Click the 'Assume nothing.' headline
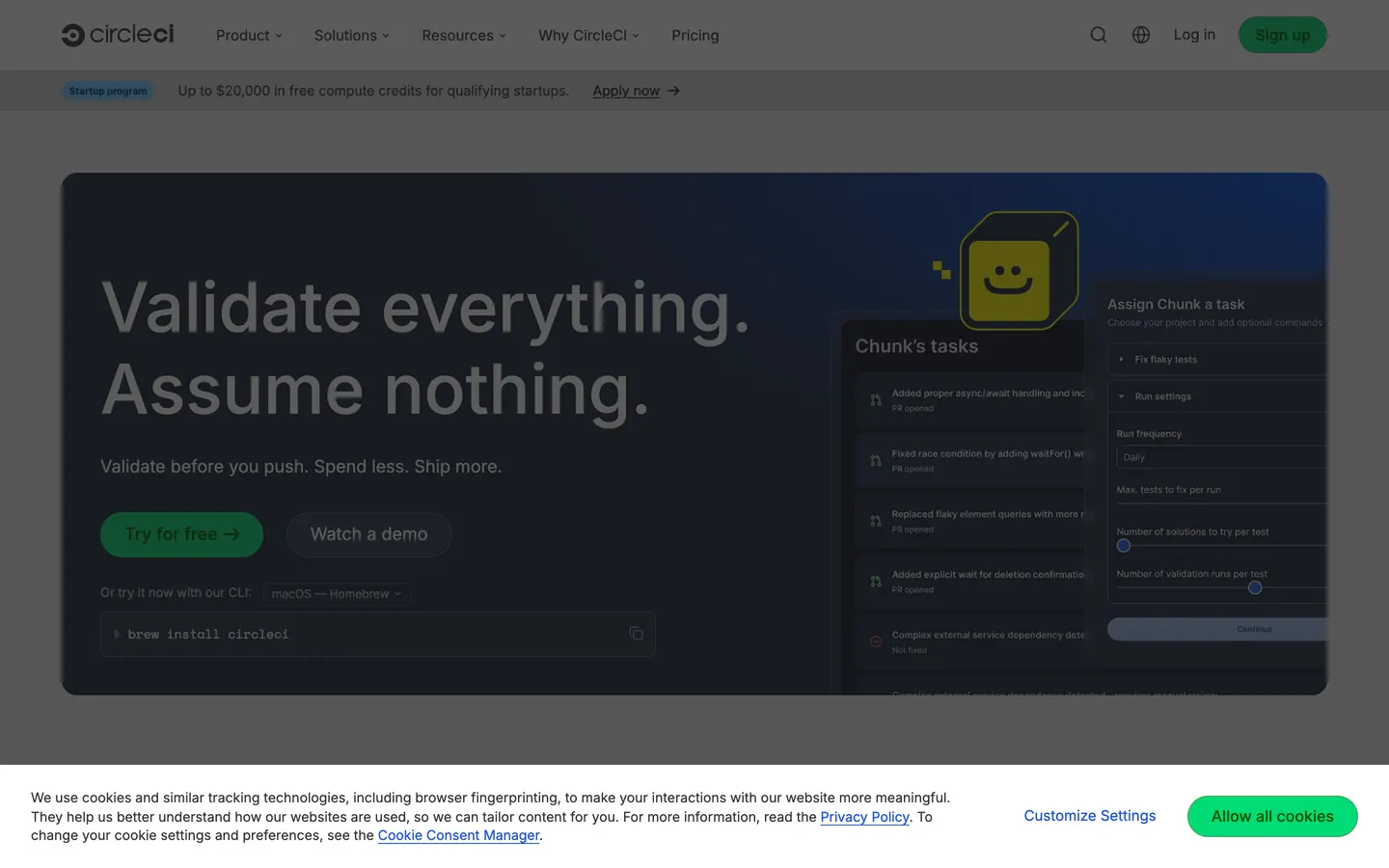Screen dimensions: 1389x868 [x=375, y=392]
